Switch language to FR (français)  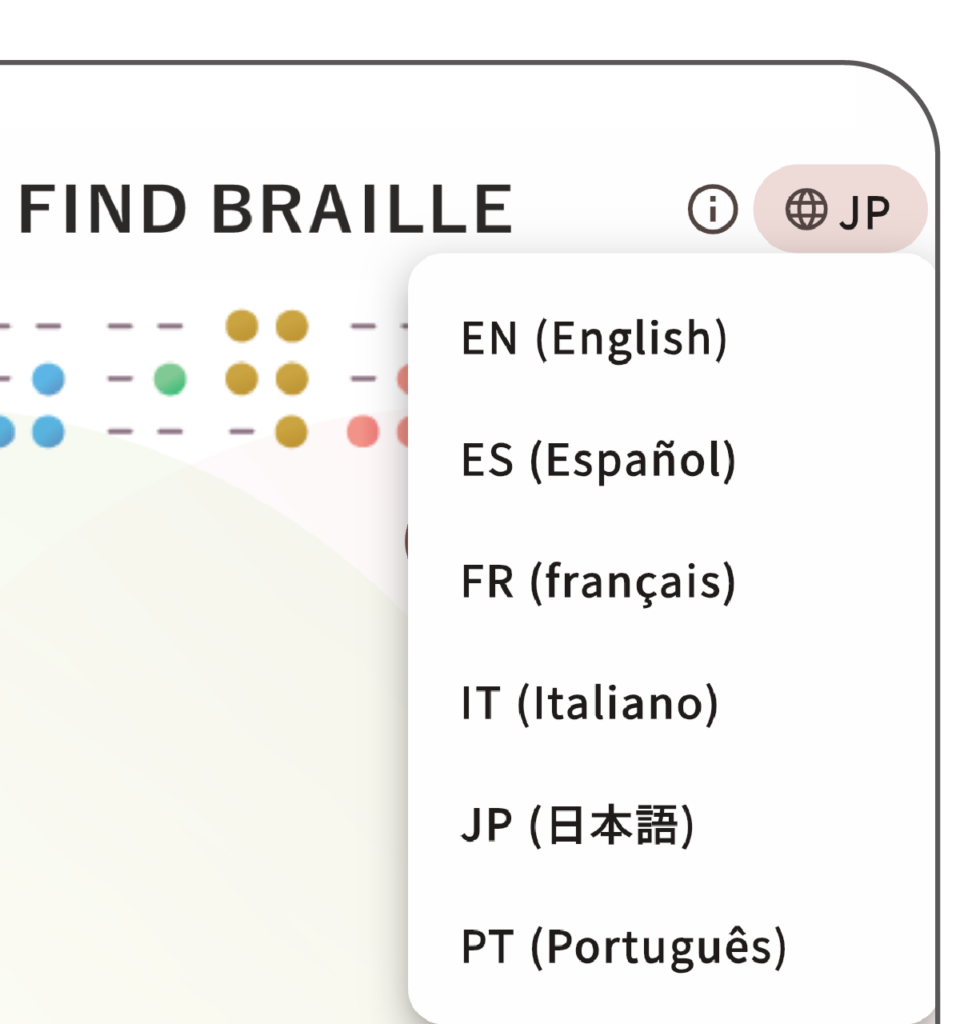click(x=598, y=583)
